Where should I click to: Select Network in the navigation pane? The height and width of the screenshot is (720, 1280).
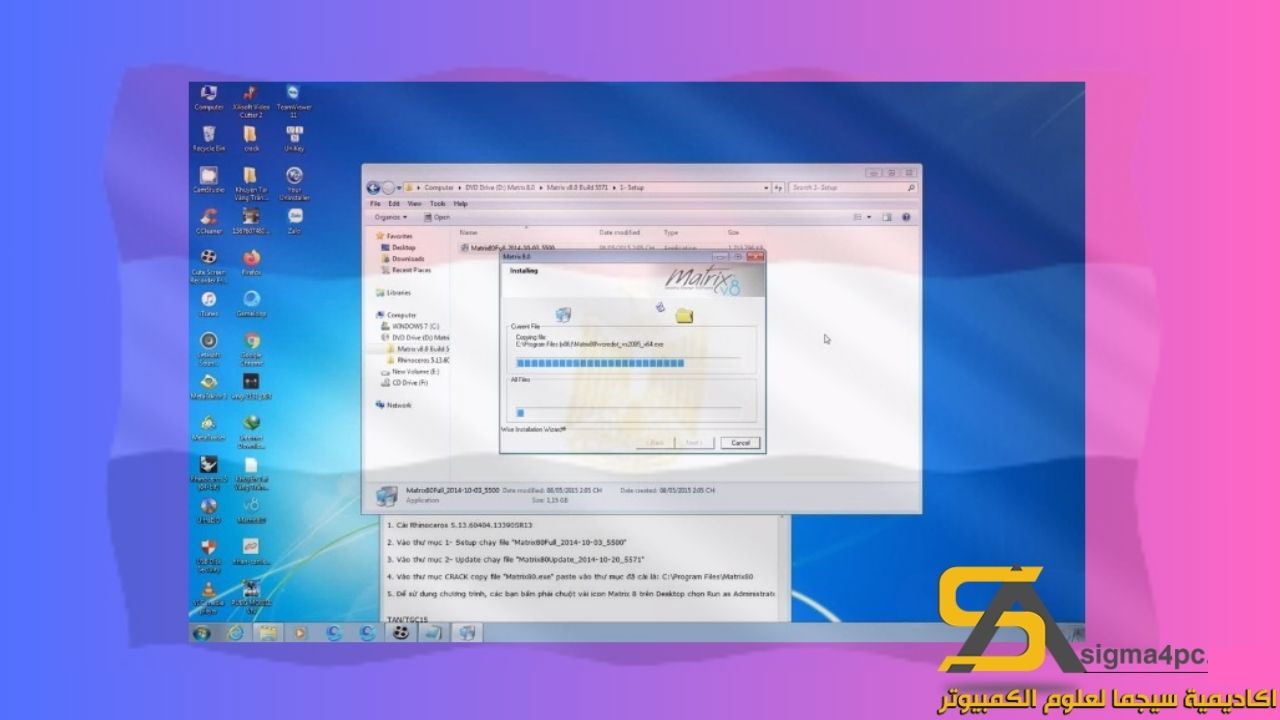393,405
